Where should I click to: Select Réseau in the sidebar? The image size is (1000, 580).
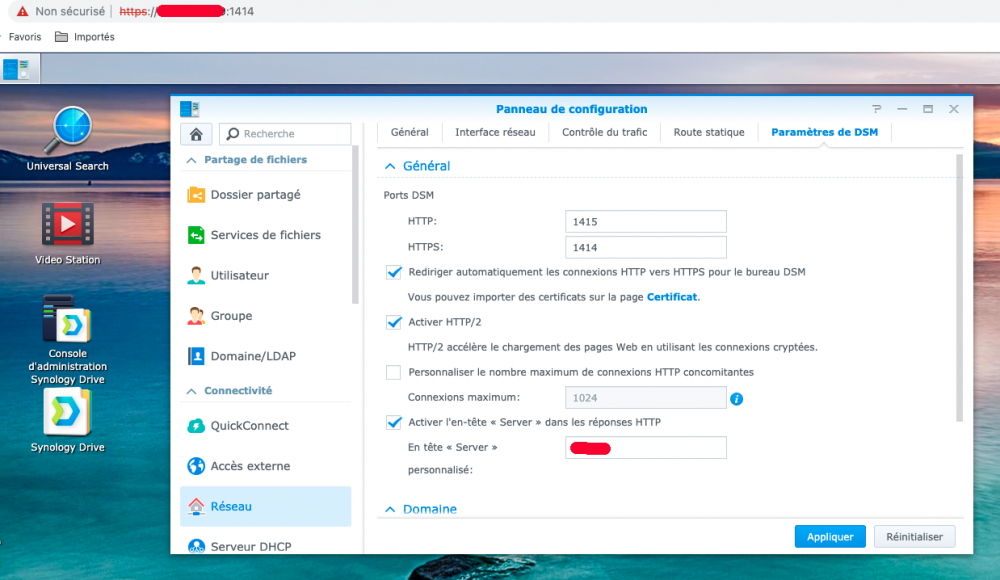(x=265, y=506)
